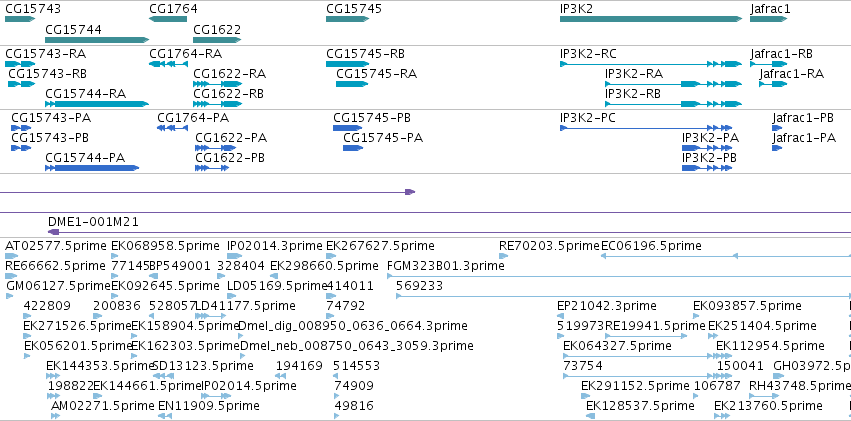Select protein CG1622-PA
This screenshot has width=851, height=421.
(216, 148)
